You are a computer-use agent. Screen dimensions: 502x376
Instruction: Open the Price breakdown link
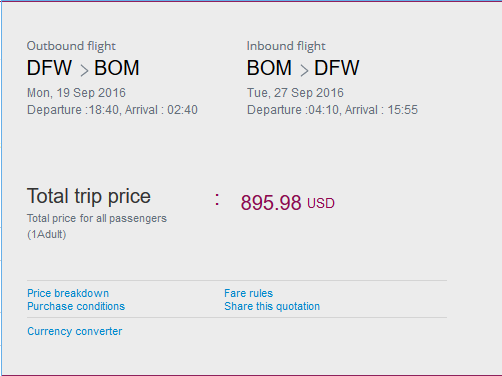[68, 293]
